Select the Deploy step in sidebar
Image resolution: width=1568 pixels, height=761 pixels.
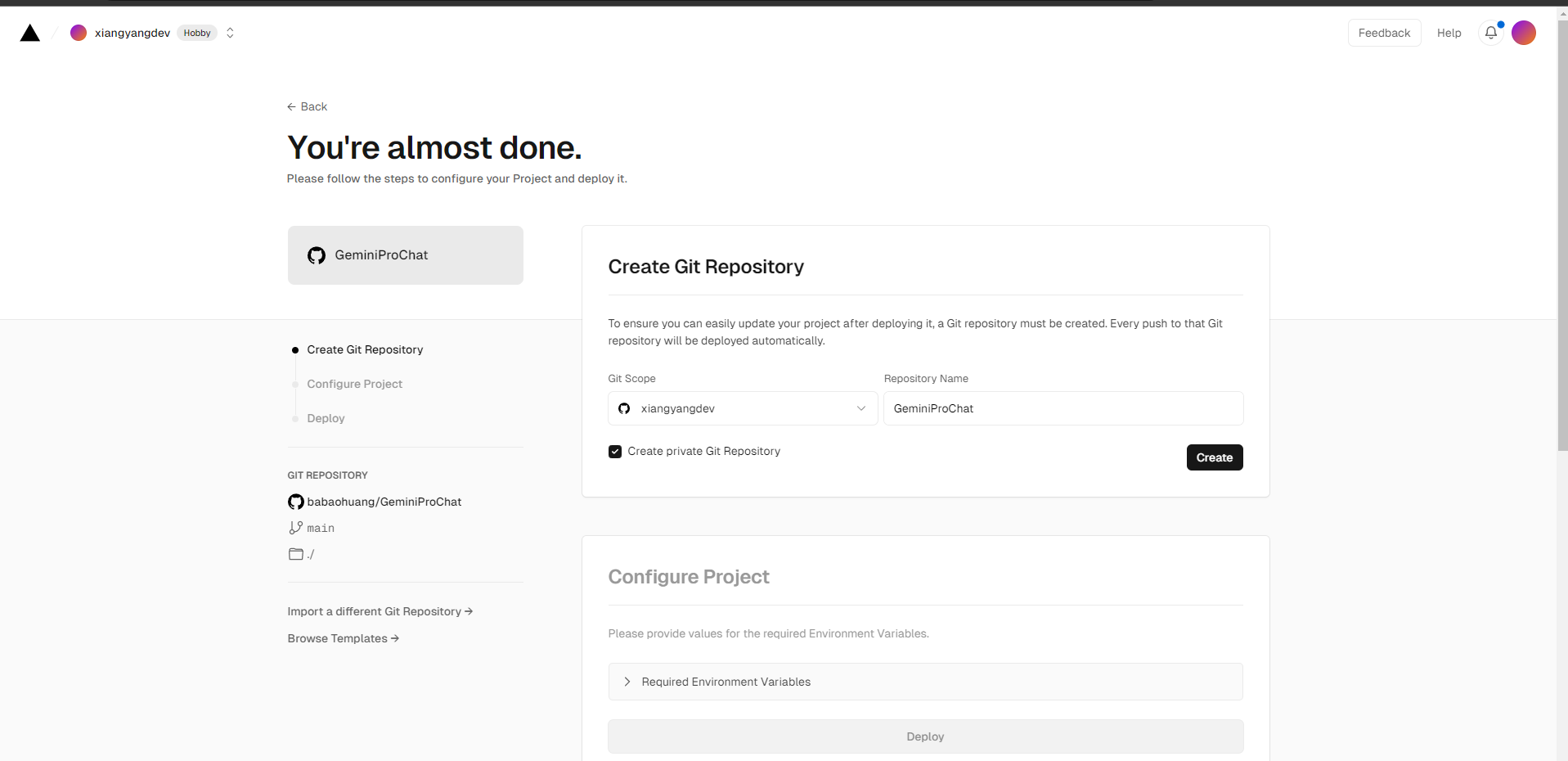click(x=326, y=418)
